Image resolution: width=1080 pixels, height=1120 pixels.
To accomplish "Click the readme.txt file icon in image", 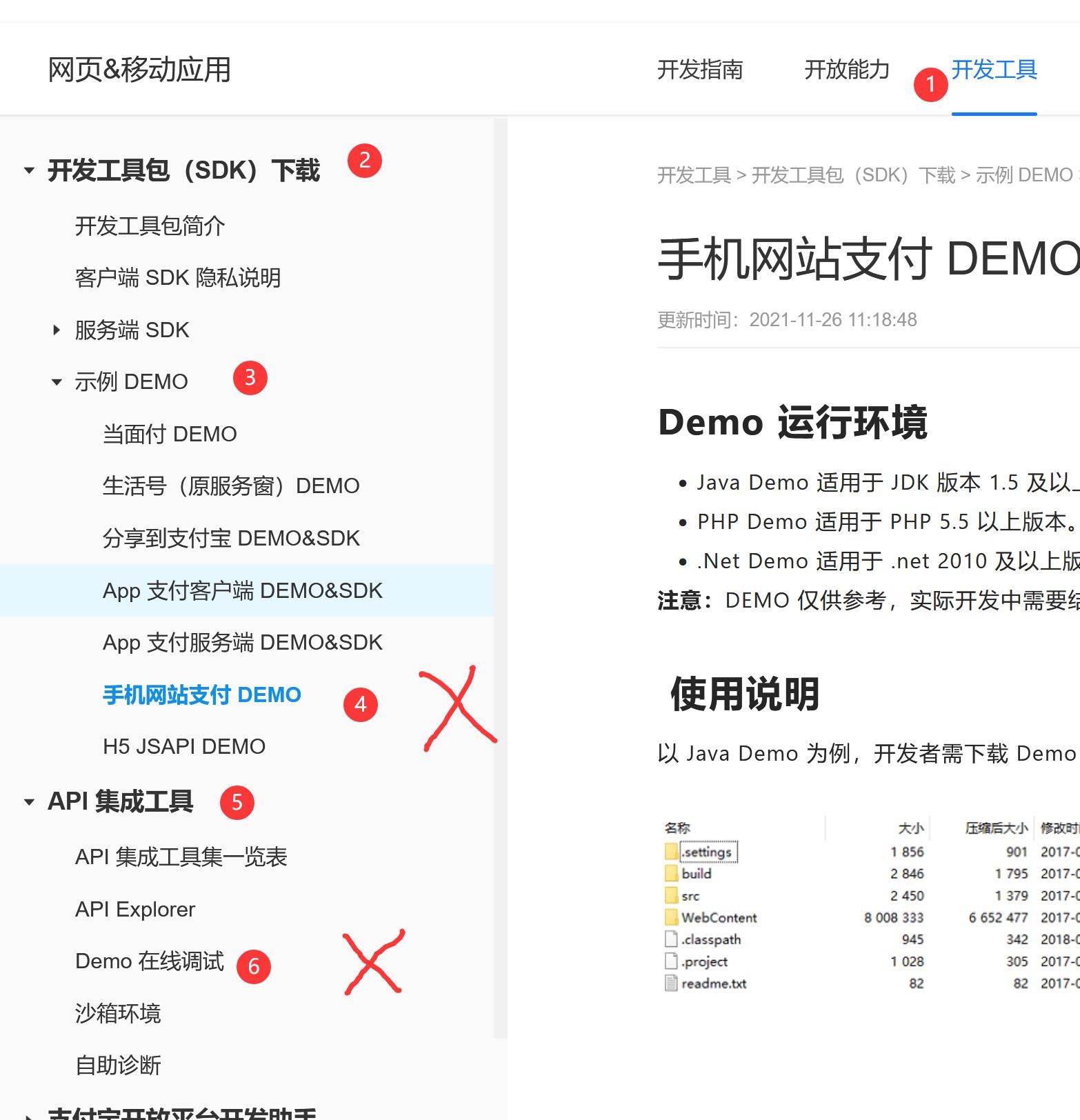I will pos(671,983).
